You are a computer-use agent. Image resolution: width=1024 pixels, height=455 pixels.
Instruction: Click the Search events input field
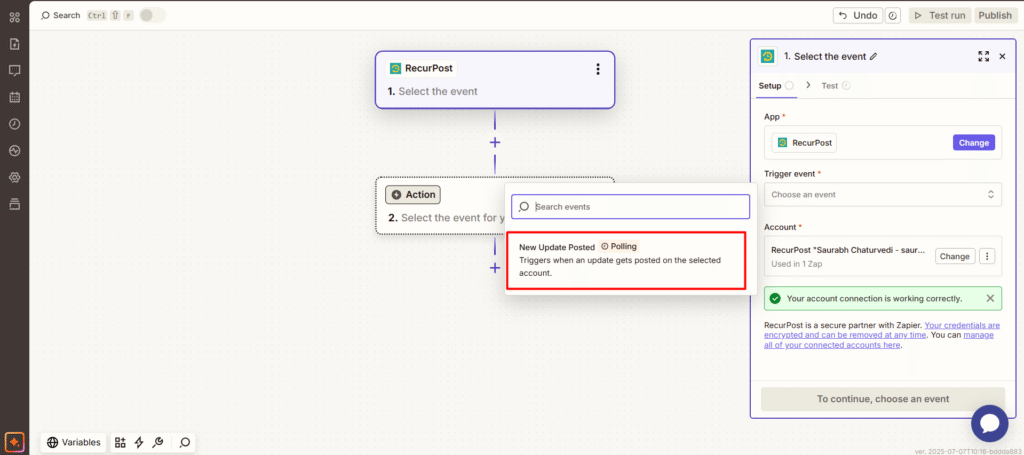[630, 206]
